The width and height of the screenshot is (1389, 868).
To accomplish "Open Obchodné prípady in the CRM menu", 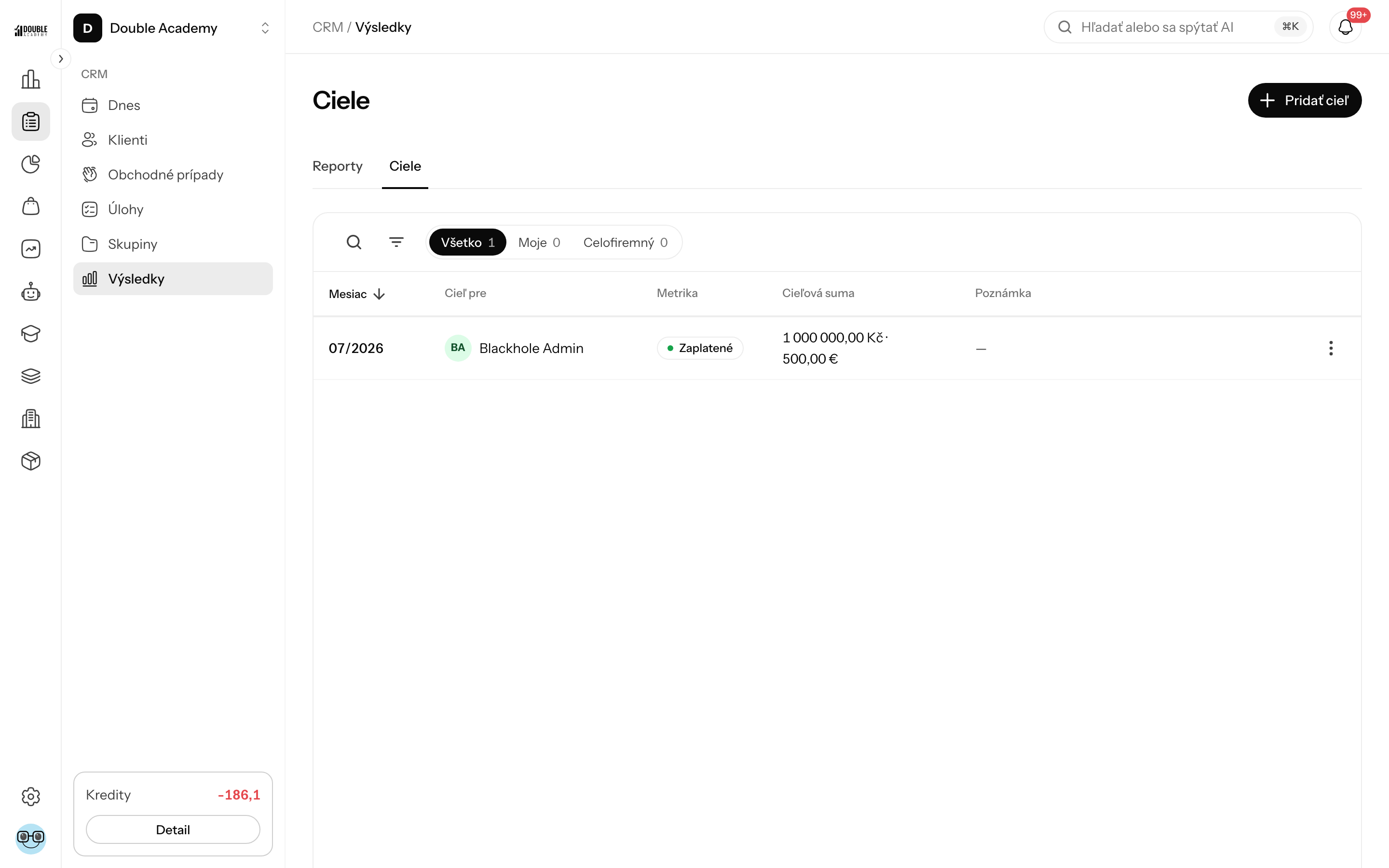I will [173, 175].
